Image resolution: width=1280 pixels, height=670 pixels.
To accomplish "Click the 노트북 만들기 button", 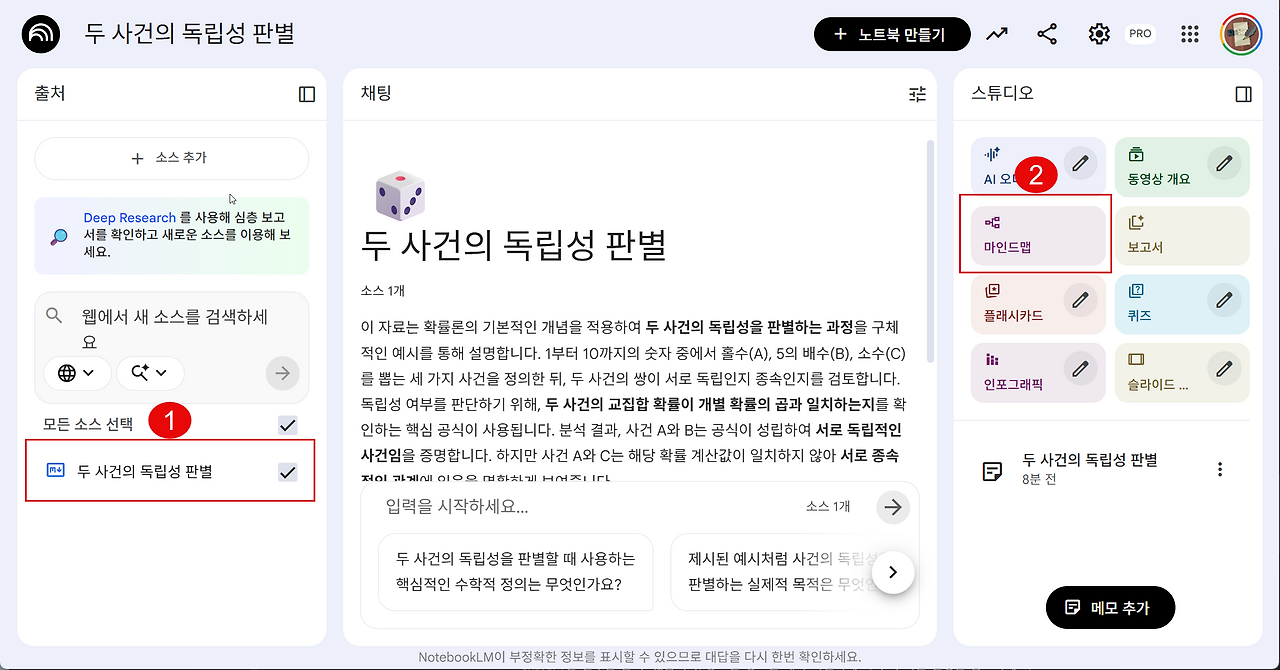I will 893,34.
